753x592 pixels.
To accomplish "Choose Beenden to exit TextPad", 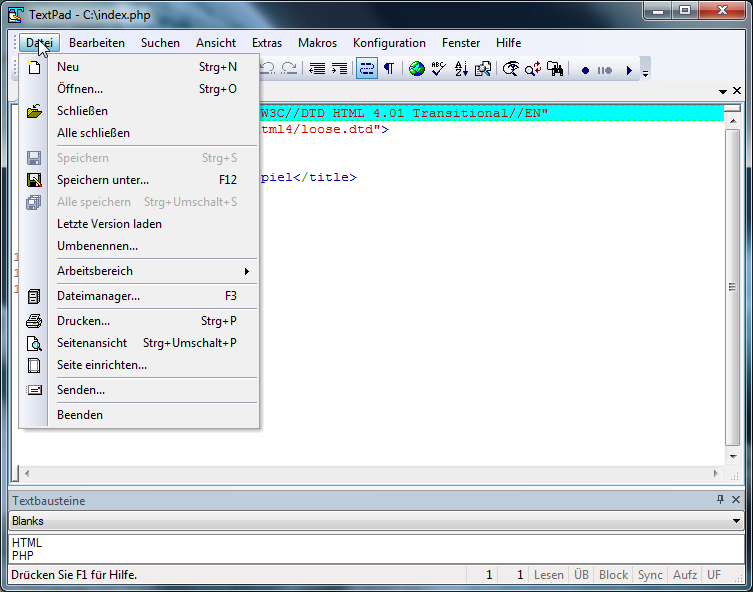I will point(139,415).
